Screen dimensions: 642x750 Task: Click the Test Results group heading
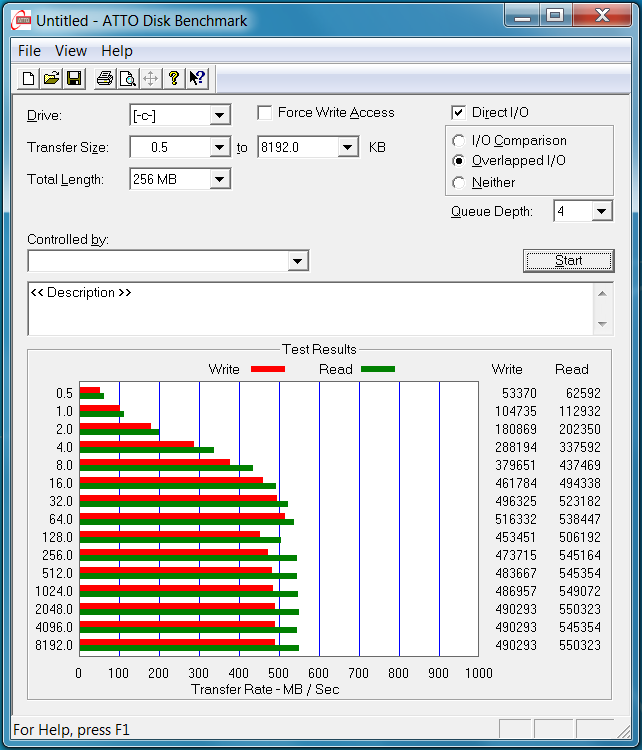tap(319, 349)
